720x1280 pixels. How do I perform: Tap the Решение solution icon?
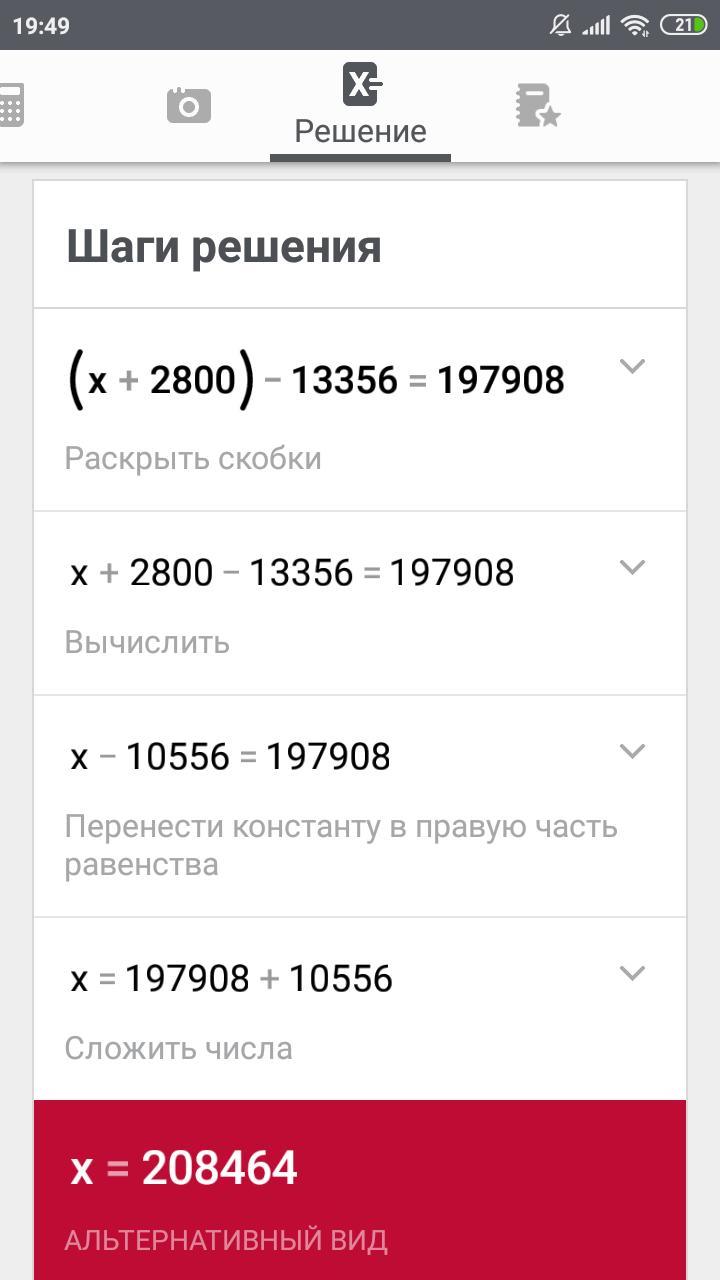[361, 84]
